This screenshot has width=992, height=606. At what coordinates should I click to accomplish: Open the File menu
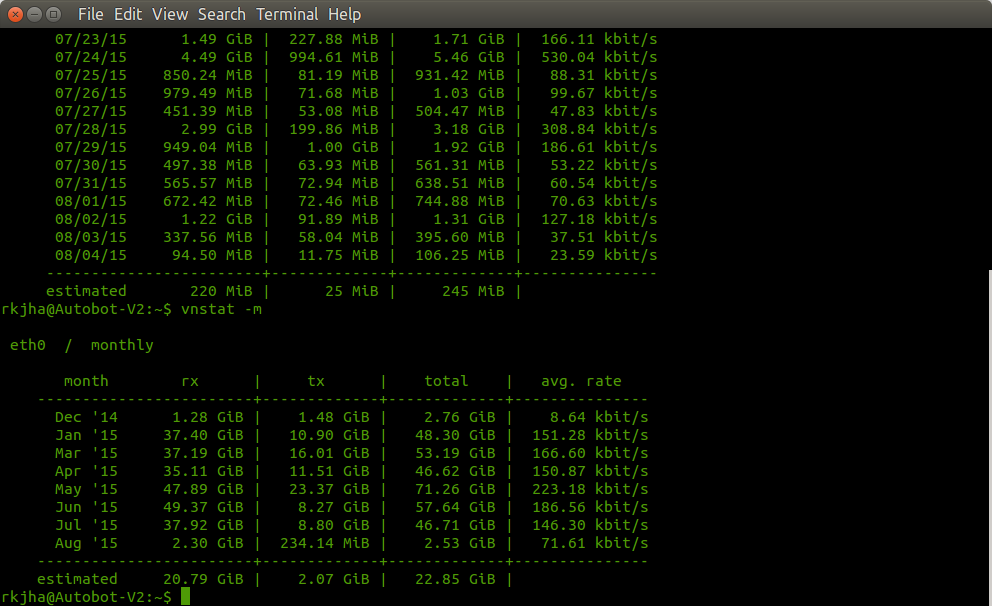tap(90, 14)
